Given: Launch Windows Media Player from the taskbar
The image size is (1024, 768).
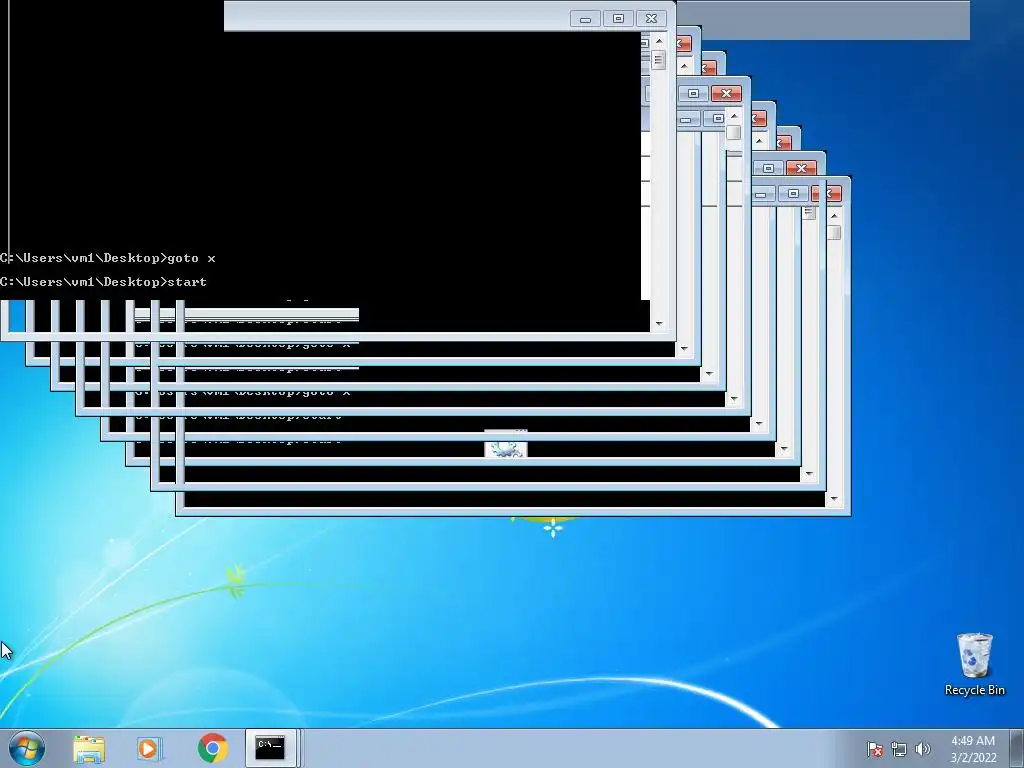Looking at the screenshot, I should [148, 748].
